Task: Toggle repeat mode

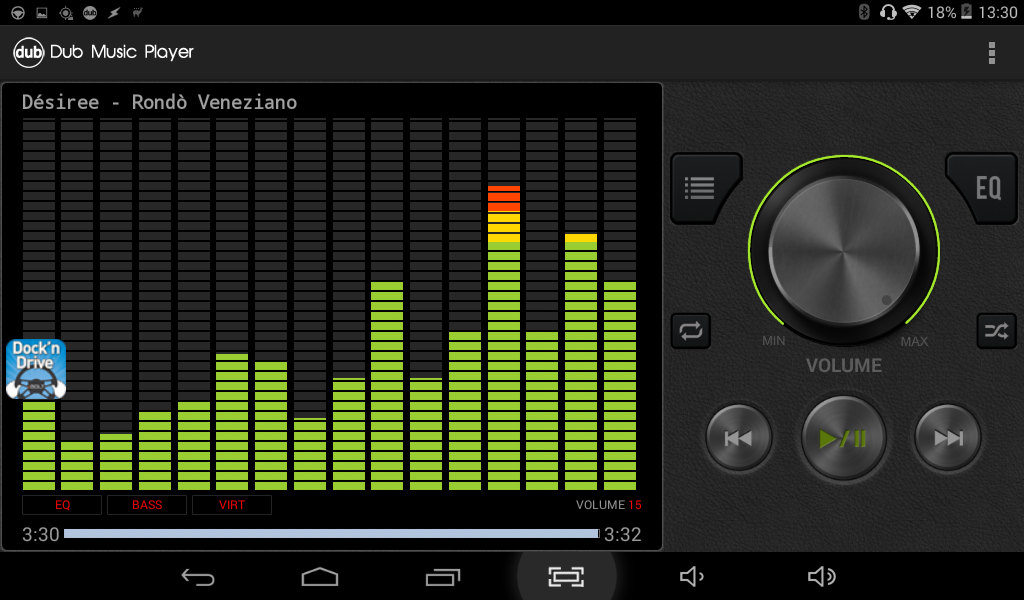Action: click(x=691, y=330)
